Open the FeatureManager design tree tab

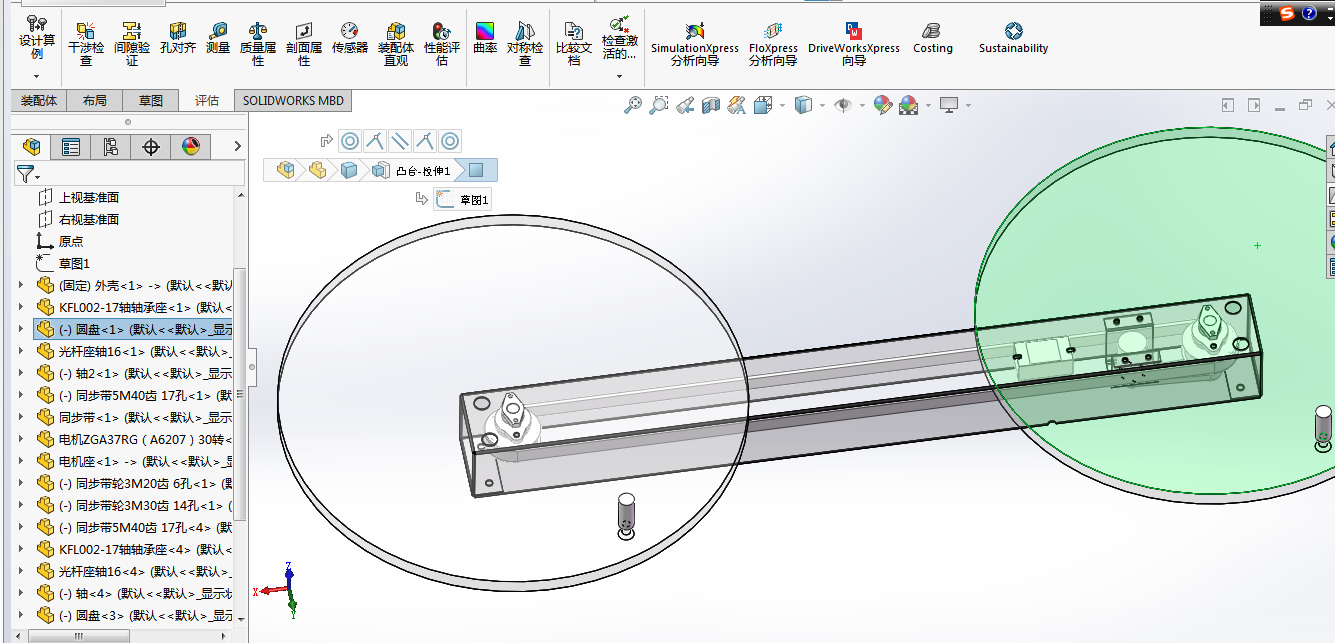(32, 147)
